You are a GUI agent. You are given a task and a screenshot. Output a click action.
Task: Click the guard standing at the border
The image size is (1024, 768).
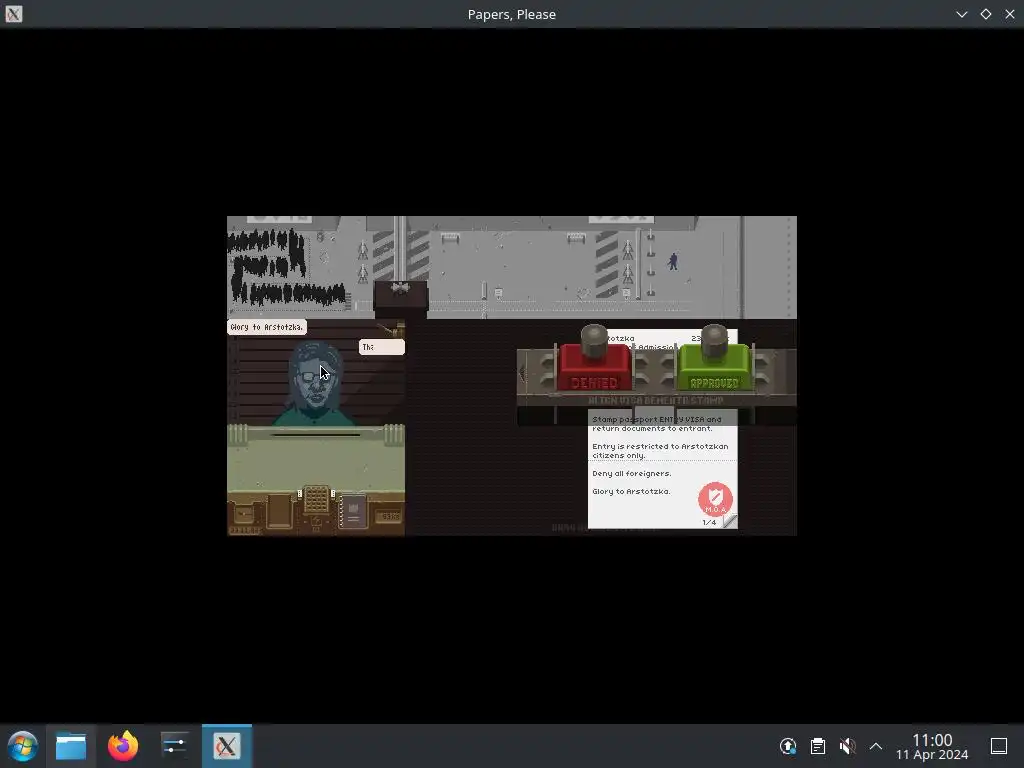(x=673, y=261)
